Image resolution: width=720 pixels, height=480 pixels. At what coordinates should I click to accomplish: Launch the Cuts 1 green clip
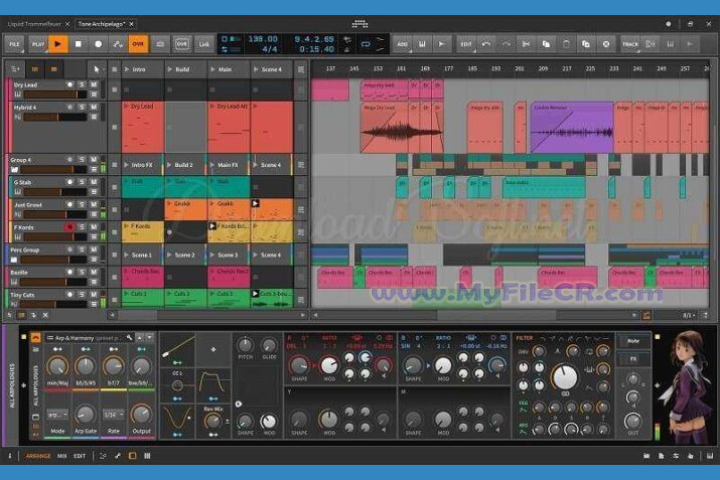coord(127,294)
